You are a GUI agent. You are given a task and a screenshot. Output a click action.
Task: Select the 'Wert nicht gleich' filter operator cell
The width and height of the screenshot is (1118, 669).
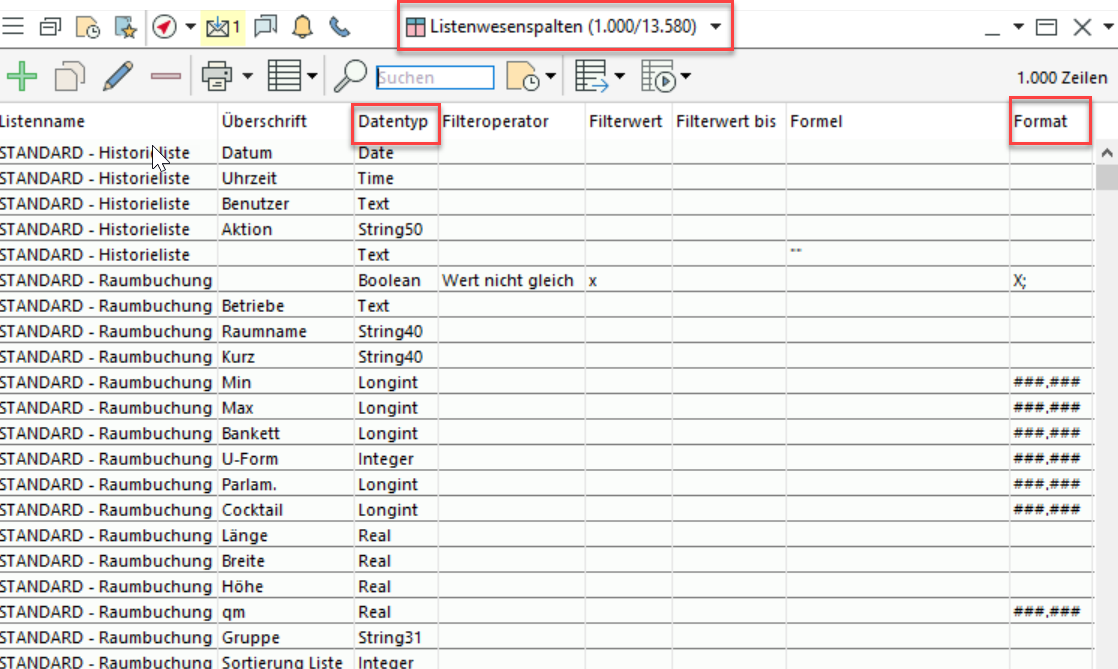tap(508, 281)
